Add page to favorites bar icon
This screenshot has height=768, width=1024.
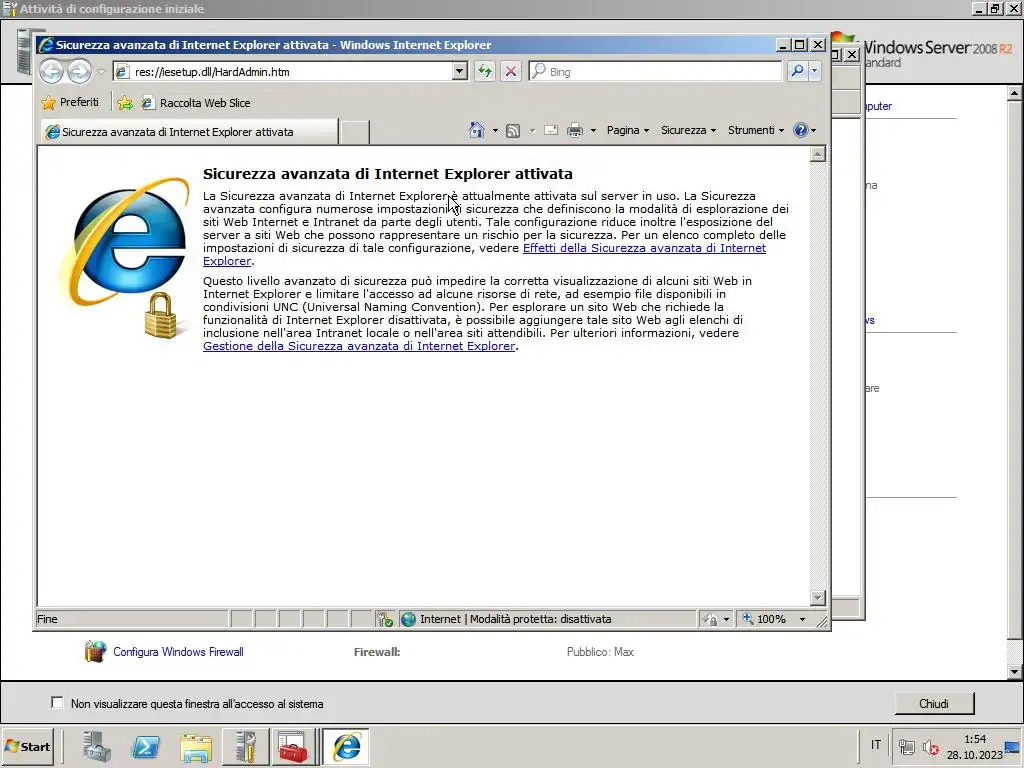125,103
